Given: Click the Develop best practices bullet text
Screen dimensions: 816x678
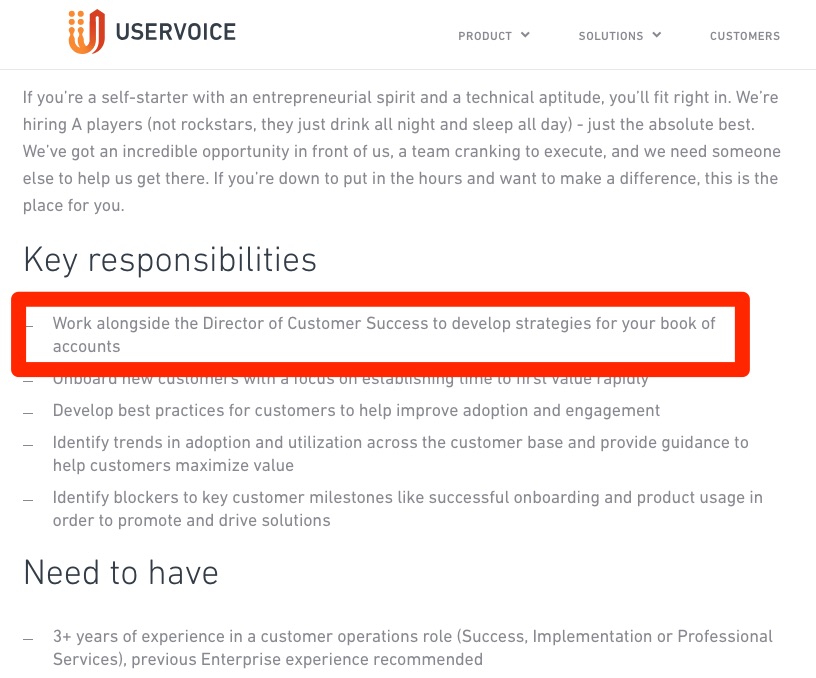Looking at the screenshot, I should pos(356,411).
